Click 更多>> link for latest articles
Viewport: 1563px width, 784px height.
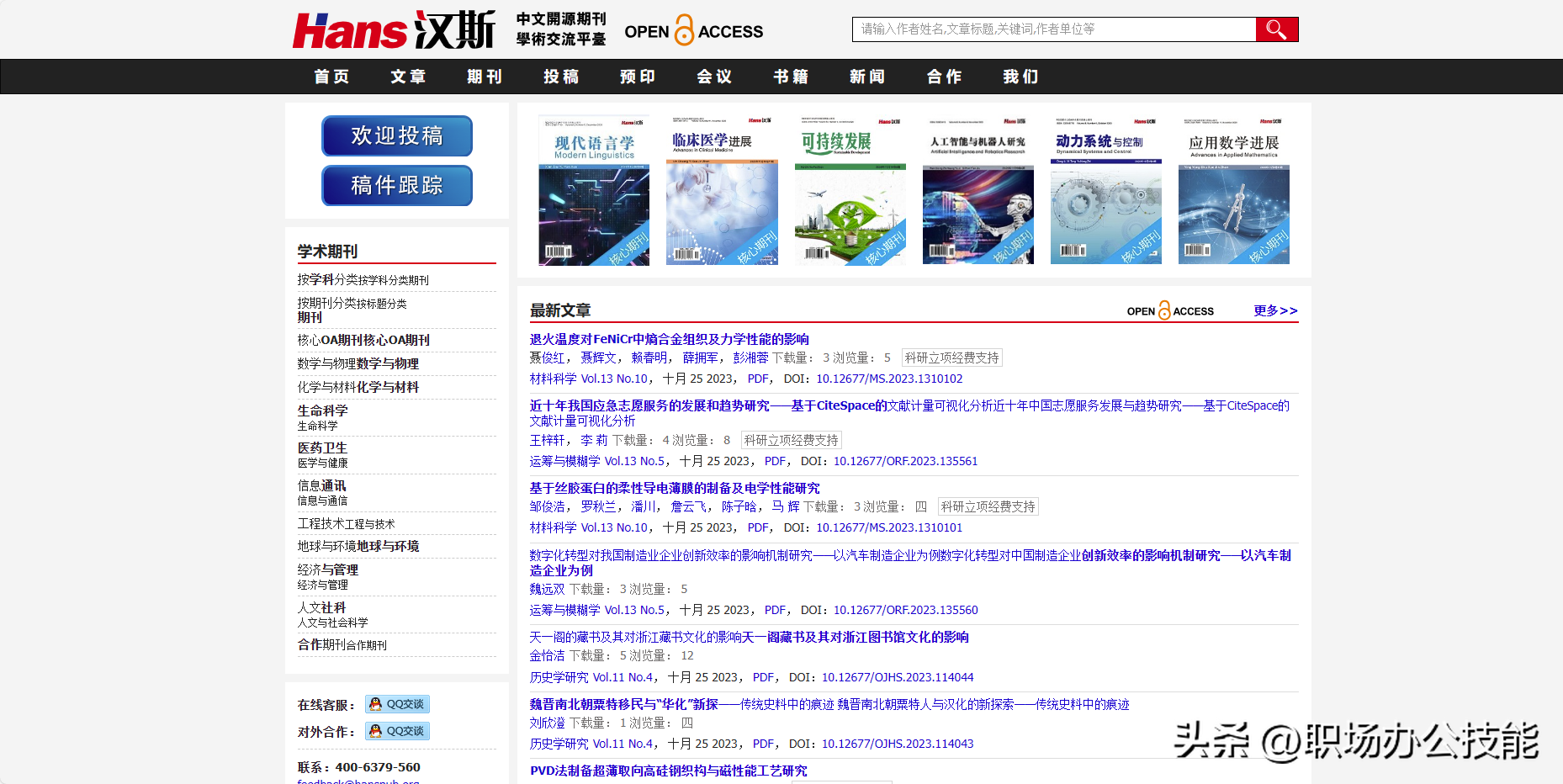coord(1274,310)
